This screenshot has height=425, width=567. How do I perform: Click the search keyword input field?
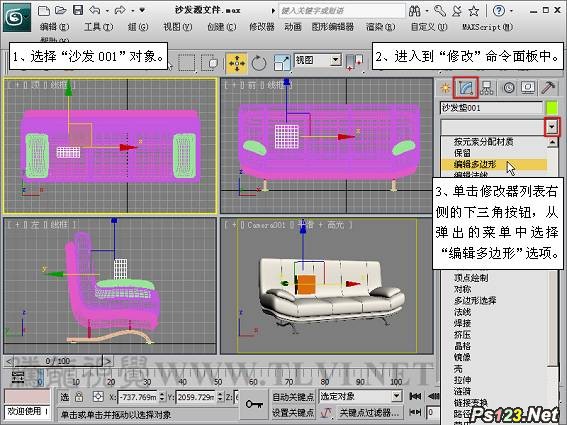pyautogui.click(x=342, y=11)
